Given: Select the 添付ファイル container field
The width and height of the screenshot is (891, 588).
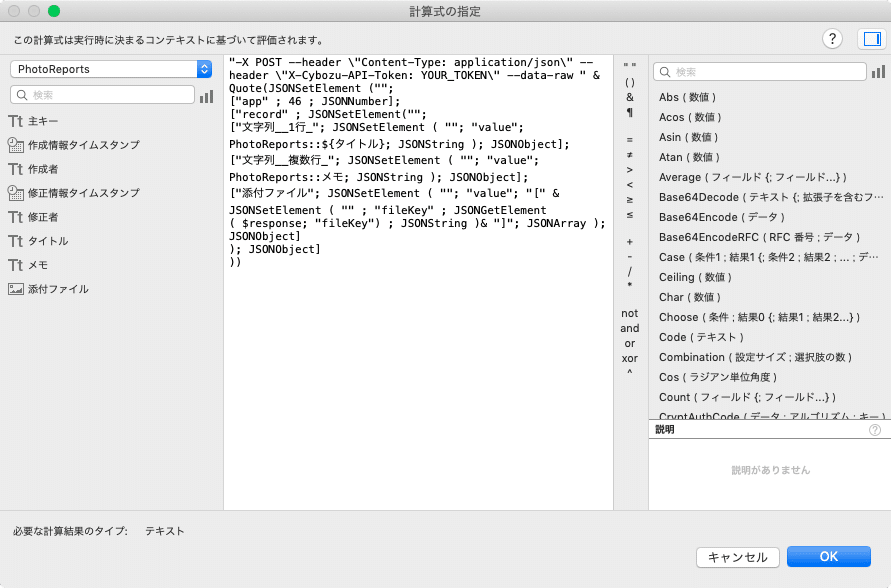Looking at the screenshot, I should (58, 289).
